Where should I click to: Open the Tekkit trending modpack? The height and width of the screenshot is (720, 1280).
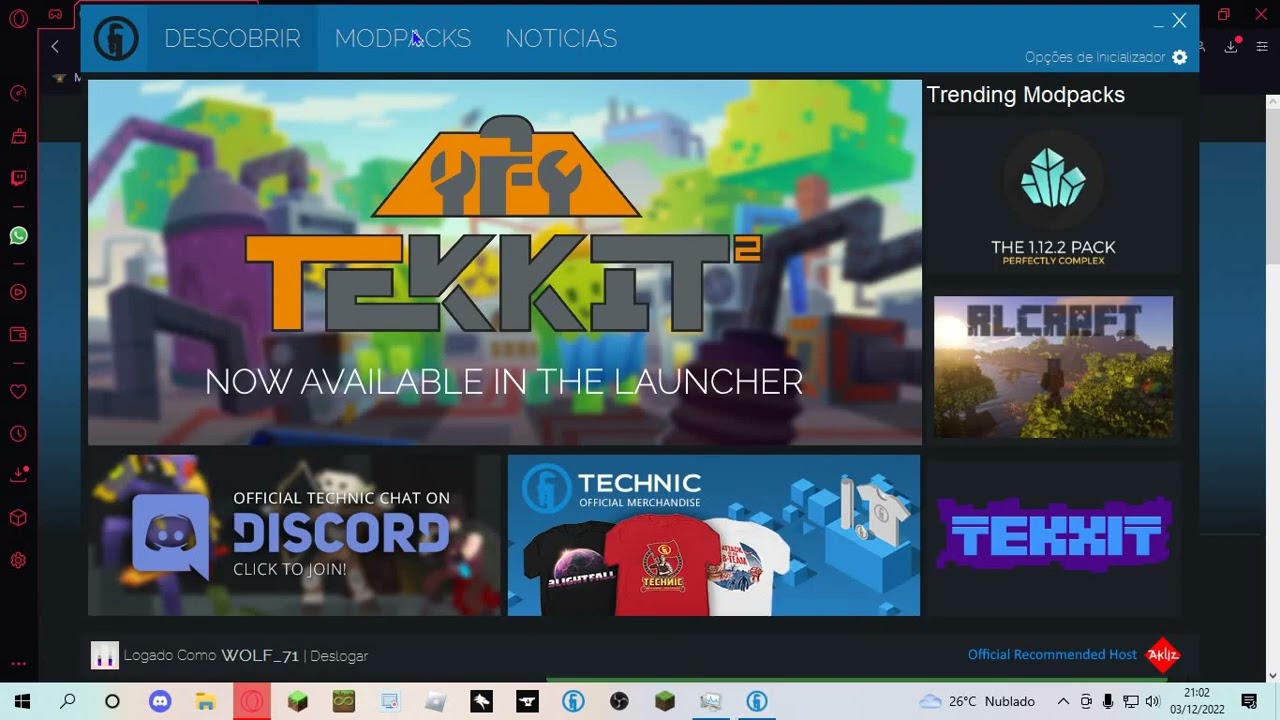point(1053,536)
